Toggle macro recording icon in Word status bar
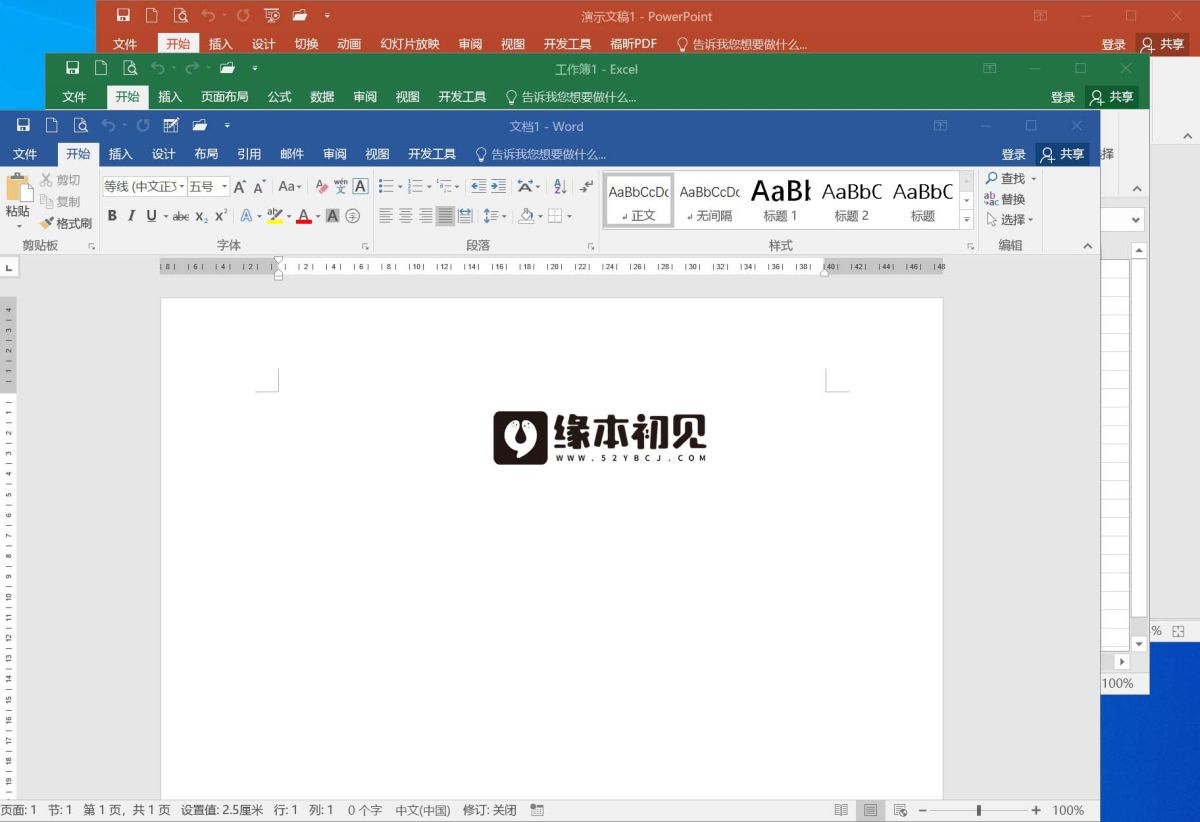 pyautogui.click(x=537, y=810)
